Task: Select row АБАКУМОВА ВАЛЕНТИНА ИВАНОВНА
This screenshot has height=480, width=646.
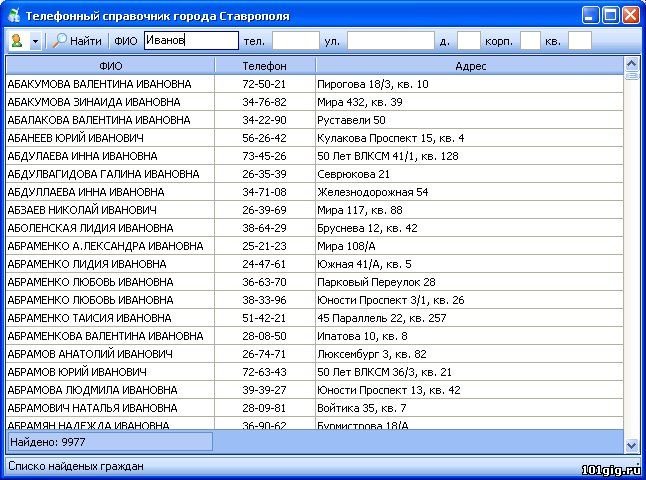Action: (315, 84)
